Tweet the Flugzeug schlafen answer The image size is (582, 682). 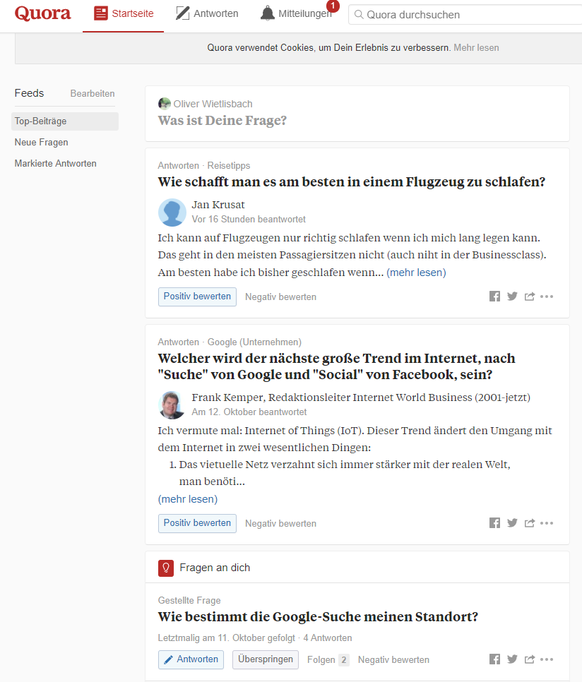pyautogui.click(x=512, y=296)
